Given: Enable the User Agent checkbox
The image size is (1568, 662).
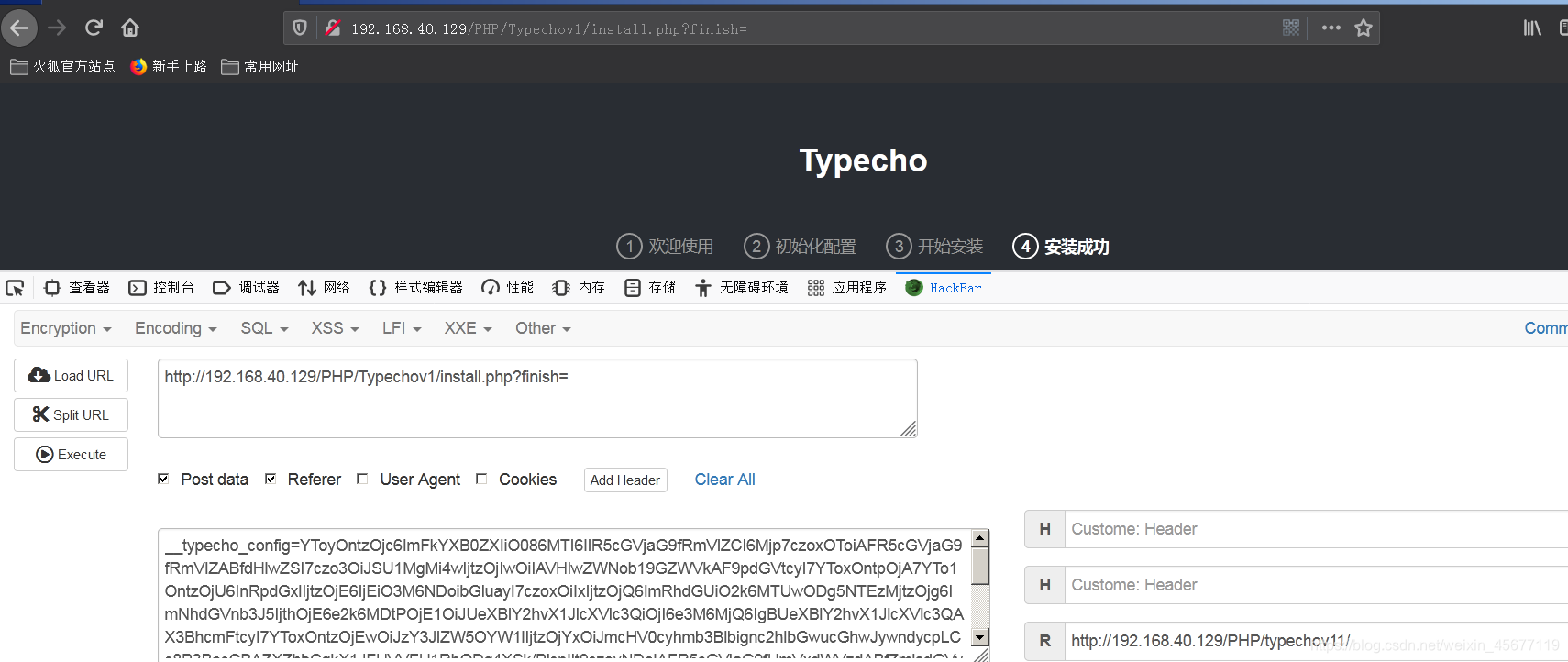Looking at the screenshot, I should click(x=362, y=479).
